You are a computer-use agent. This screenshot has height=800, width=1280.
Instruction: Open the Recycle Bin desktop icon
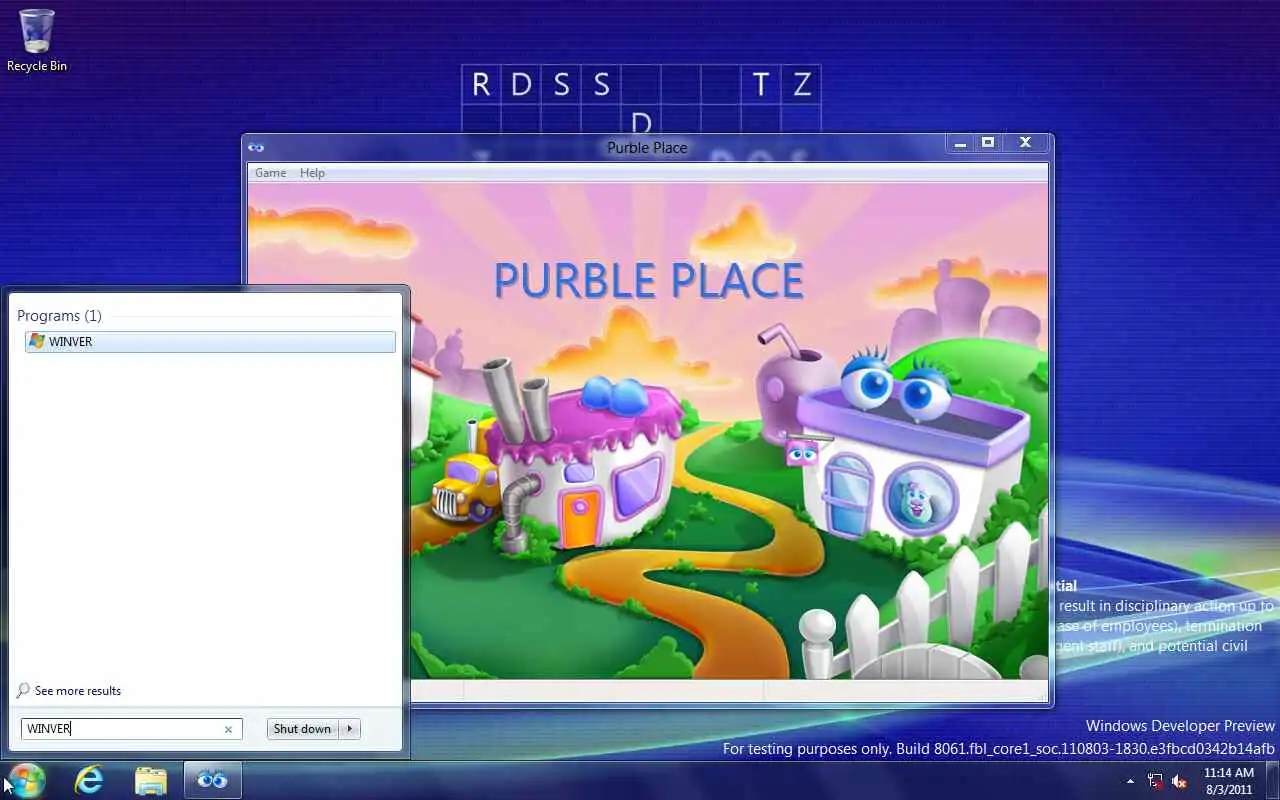pyautogui.click(x=37, y=41)
